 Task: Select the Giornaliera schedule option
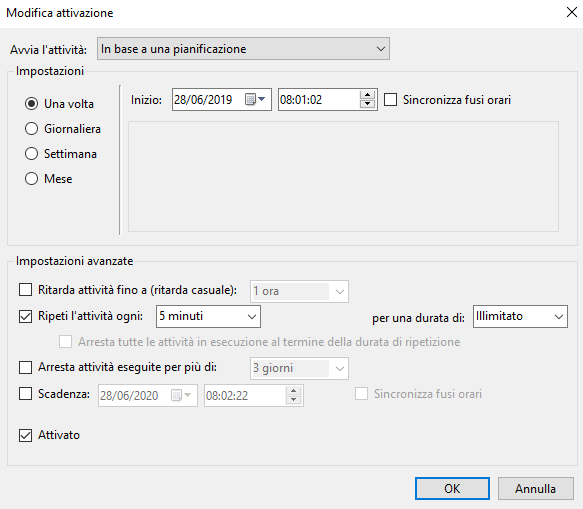point(31,129)
